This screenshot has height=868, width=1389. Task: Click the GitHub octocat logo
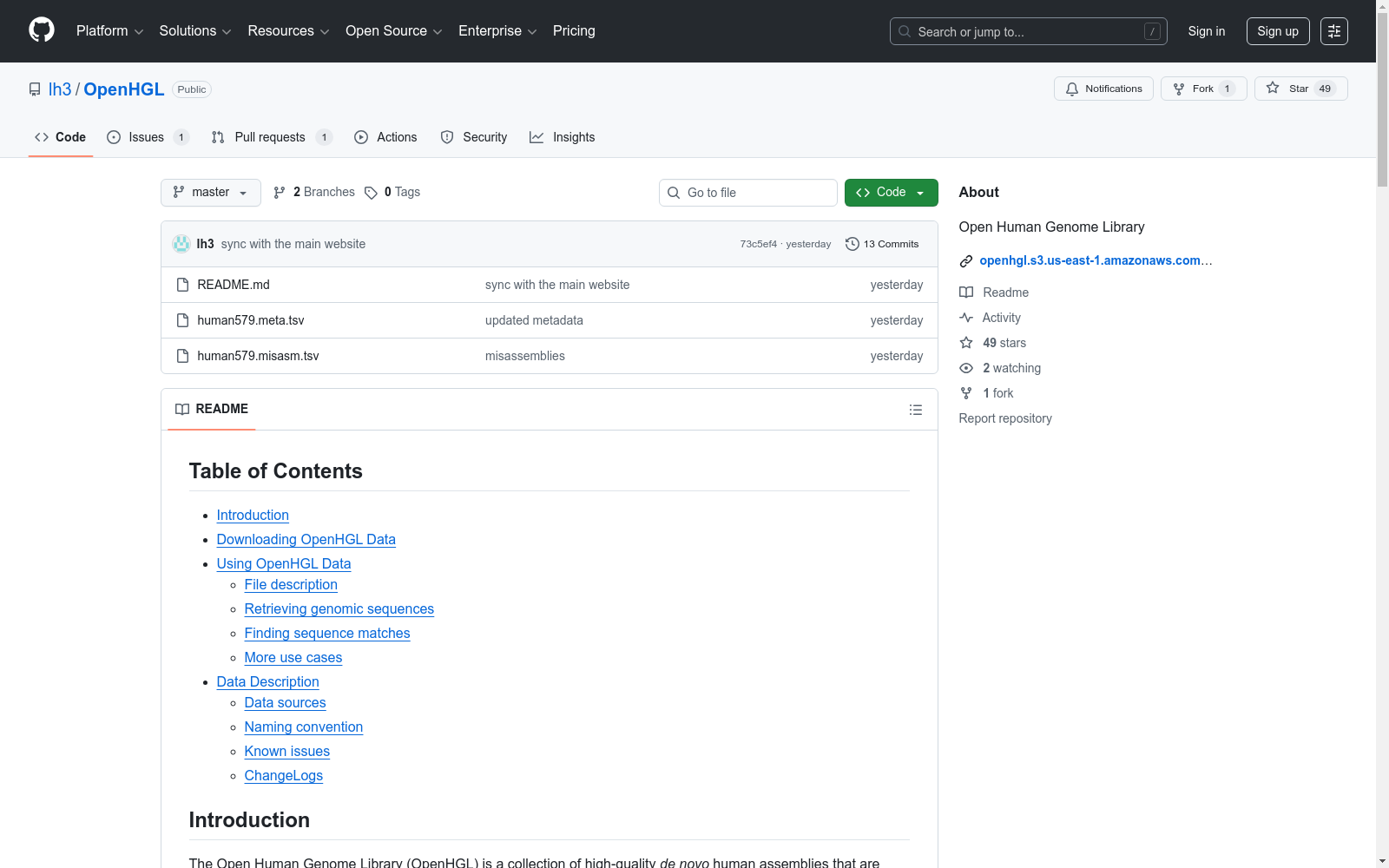[x=42, y=30]
